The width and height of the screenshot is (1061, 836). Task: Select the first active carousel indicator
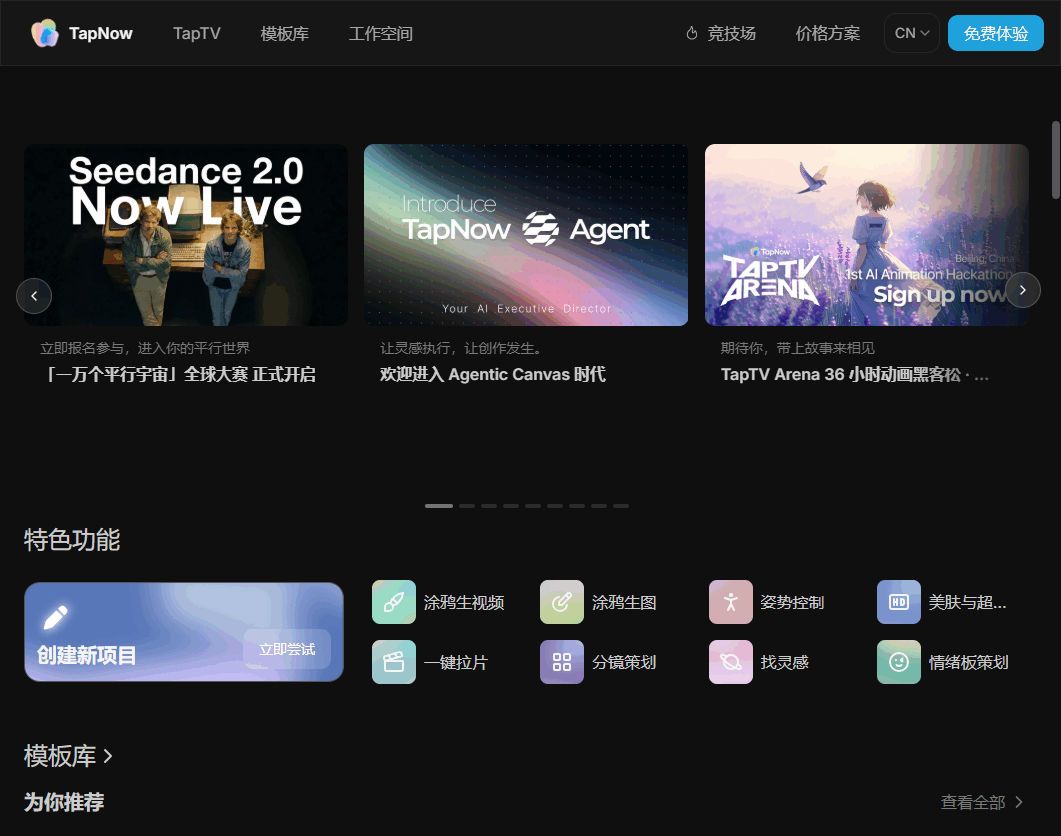click(x=439, y=506)
